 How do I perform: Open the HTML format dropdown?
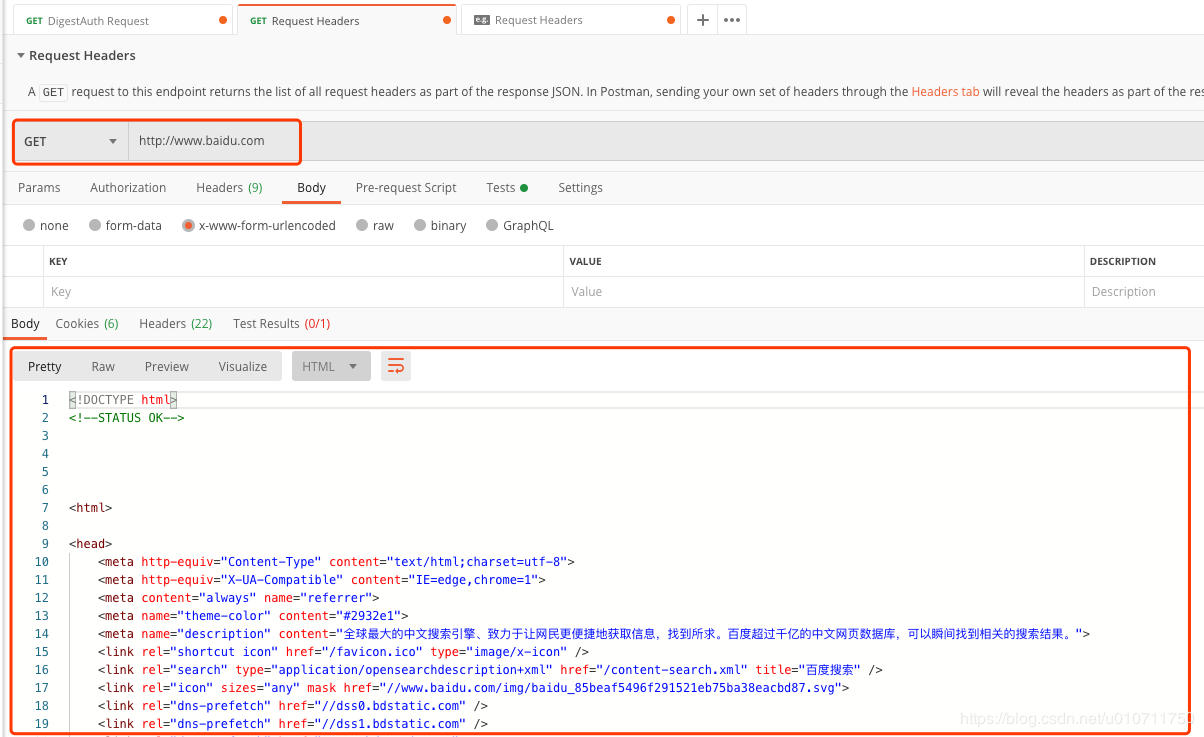click(x=331, y=366)
